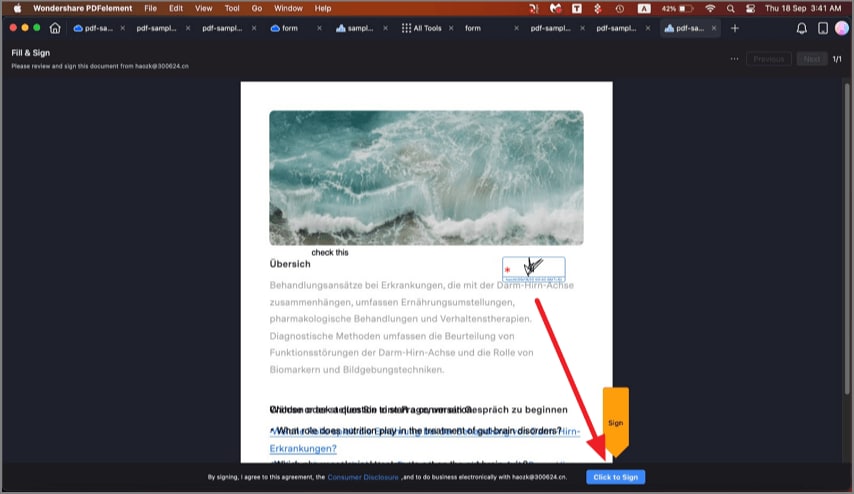Click the blue Click to Sign button
The width and height of the screenshot is (854, 494).
point(615,477)
